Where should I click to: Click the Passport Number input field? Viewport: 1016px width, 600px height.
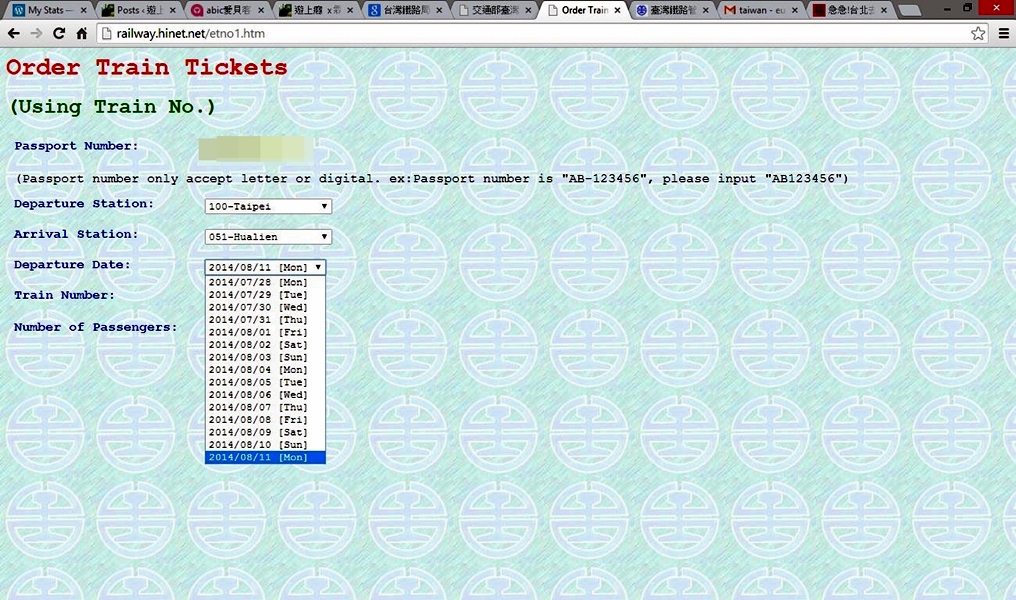click(256, 149)
